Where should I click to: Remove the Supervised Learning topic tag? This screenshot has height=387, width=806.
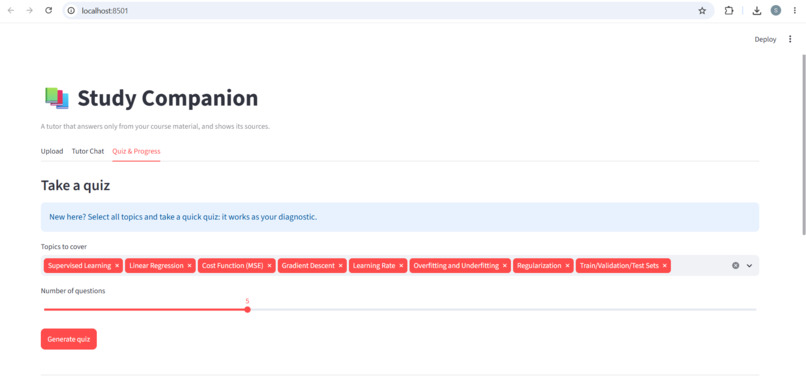point(117,266)
